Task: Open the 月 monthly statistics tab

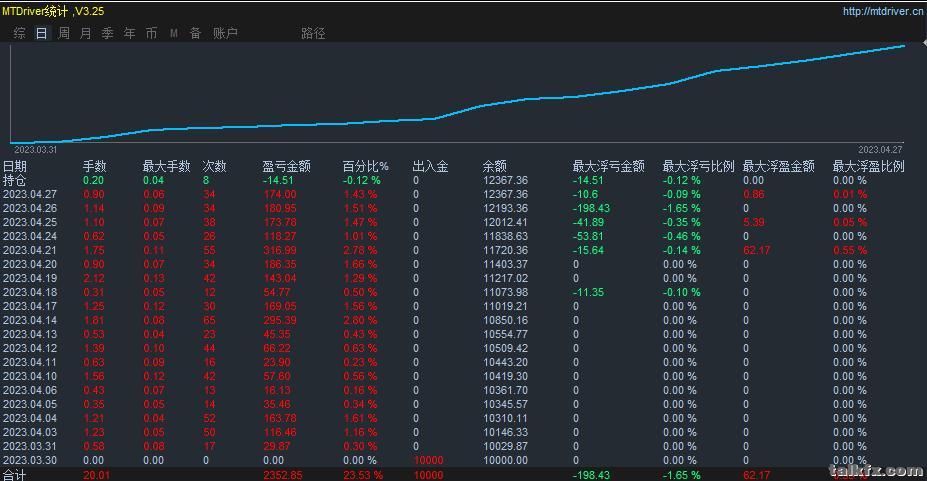Action: pos(86,33)
